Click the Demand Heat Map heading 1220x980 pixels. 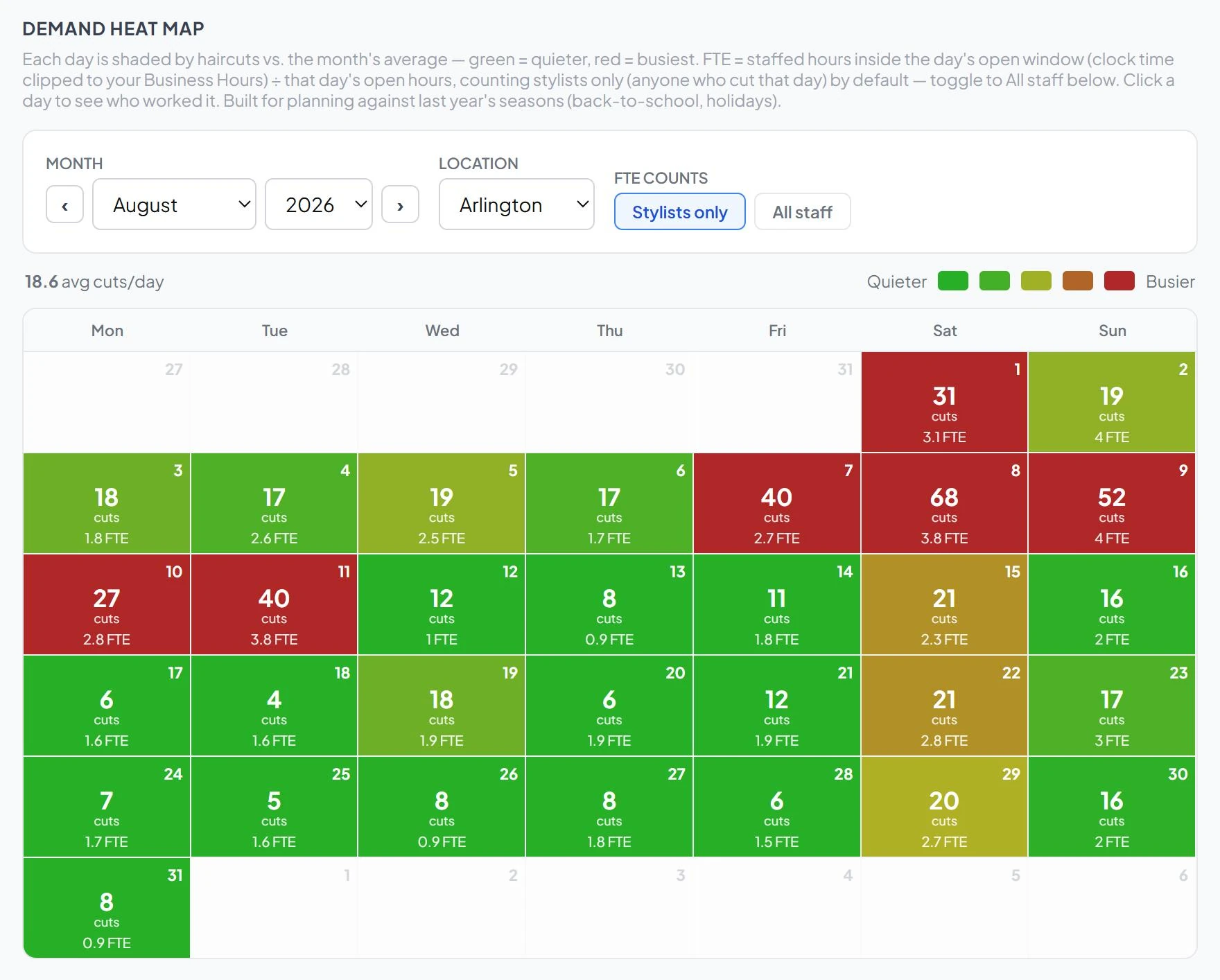(x=113, y=28)
